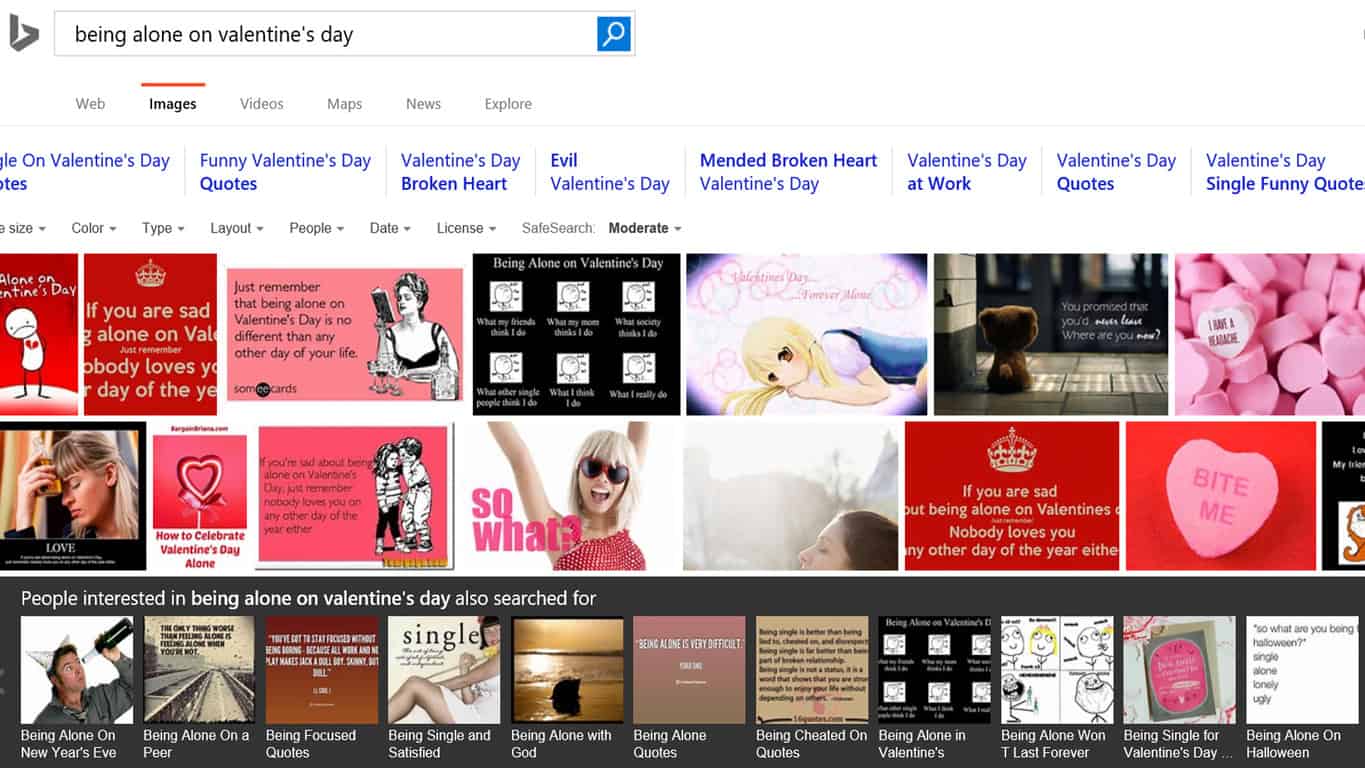This screenshot has width=1365, height=768.
Task: Click the blue search magnifier button
Action: [x=613, y=34]
